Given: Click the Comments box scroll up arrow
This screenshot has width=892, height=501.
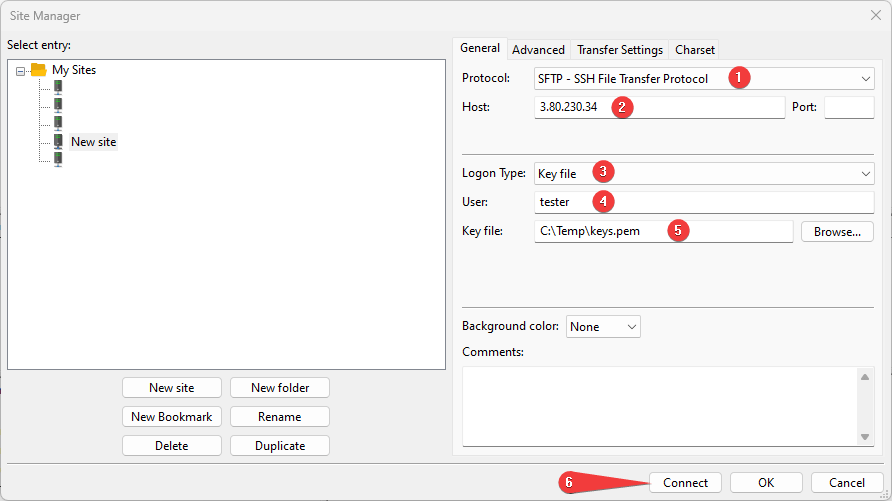Looking at the screenshot, I should coord(865,376).
